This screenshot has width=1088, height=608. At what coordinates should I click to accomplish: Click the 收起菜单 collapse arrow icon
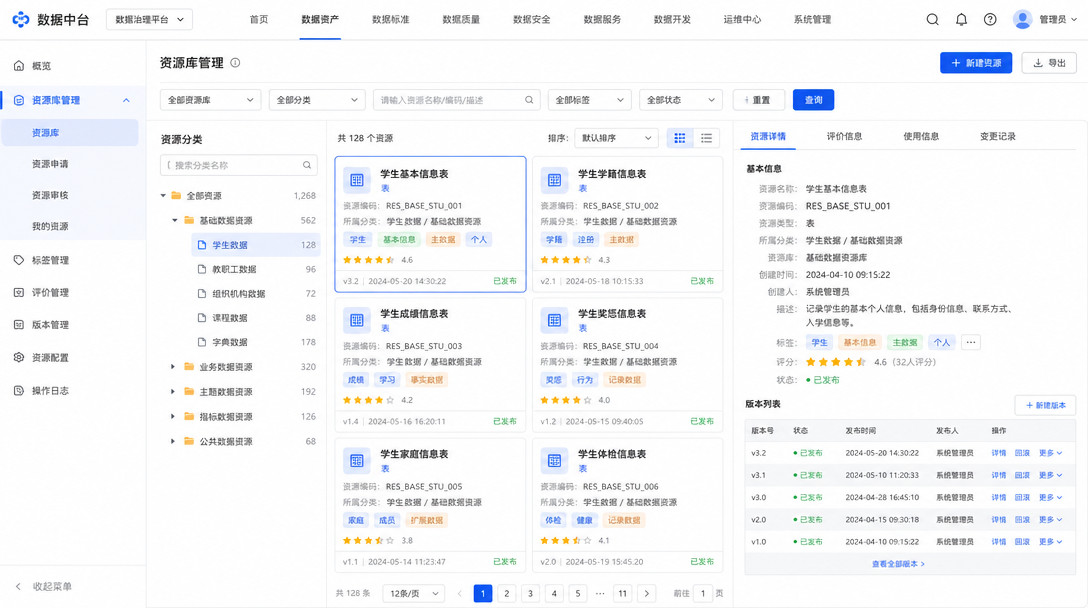[x=19, y=586]
